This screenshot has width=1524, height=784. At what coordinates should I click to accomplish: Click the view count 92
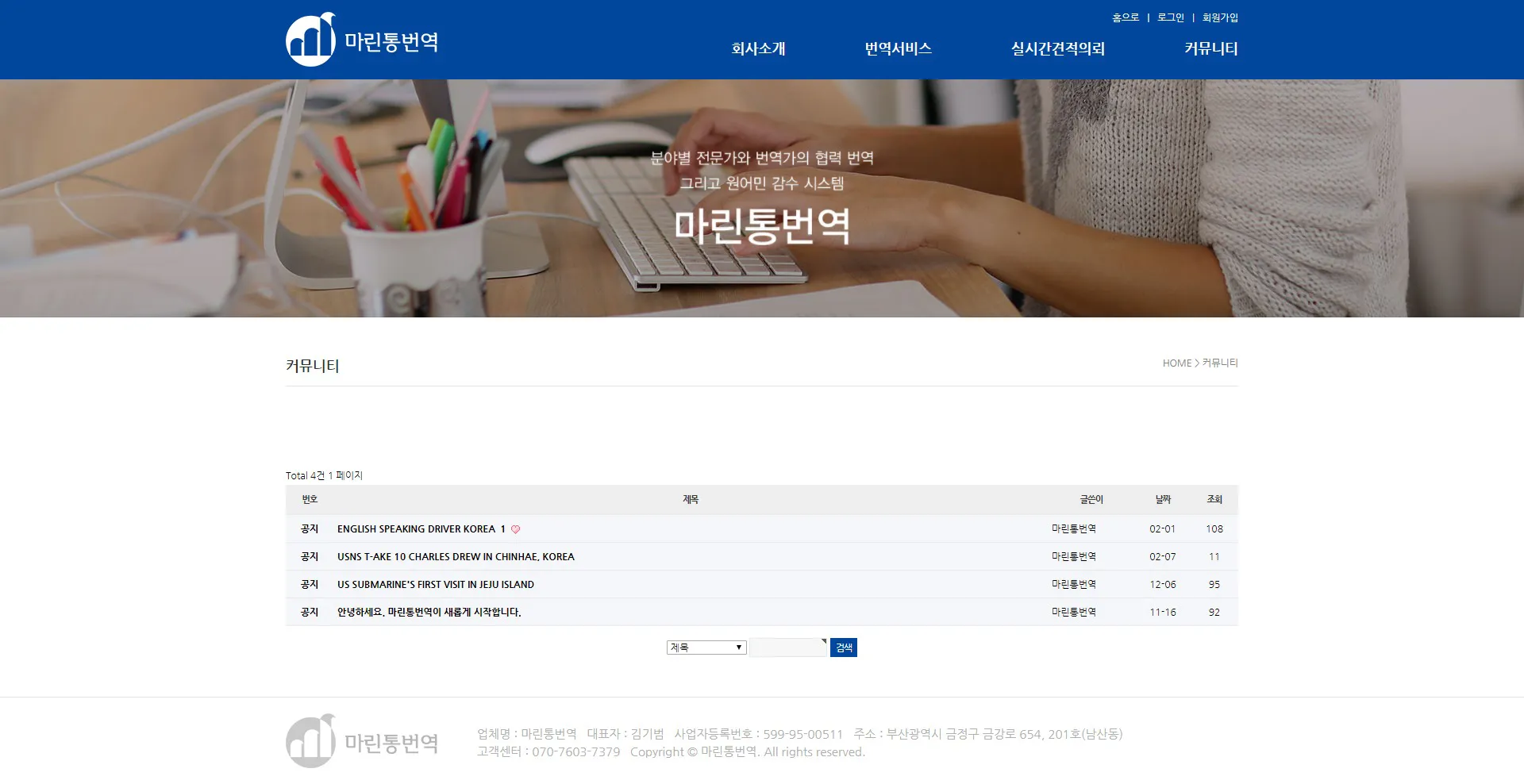point(1214,613)
